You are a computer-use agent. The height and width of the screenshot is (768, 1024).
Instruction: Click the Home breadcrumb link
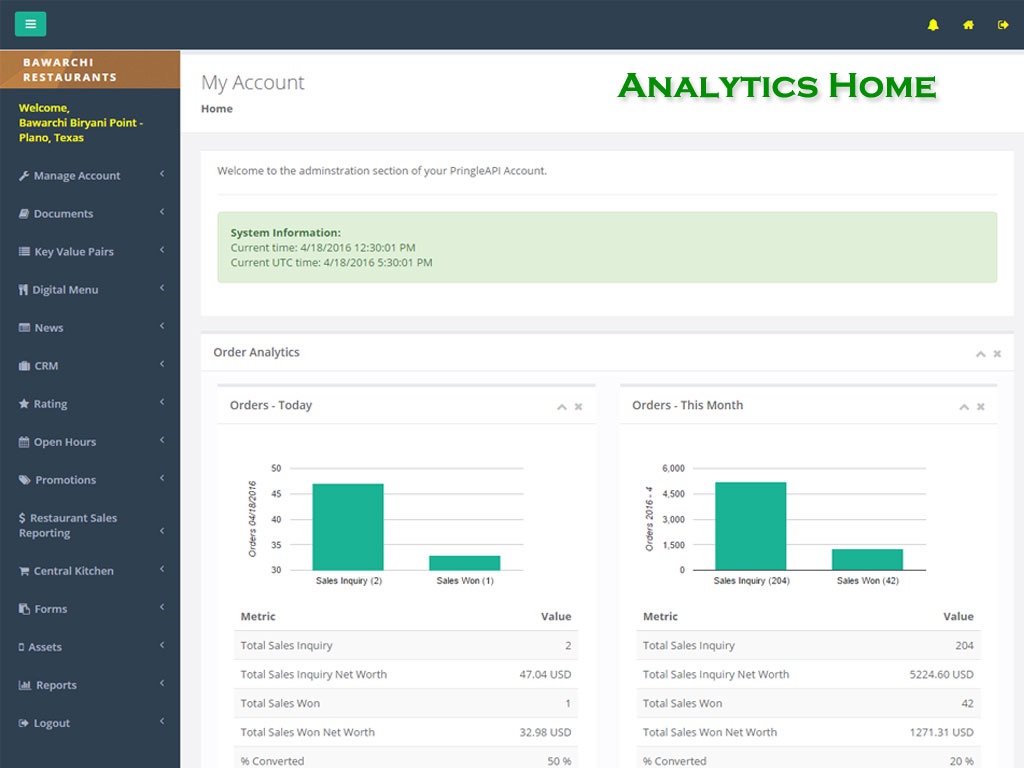tap(217, 109)
